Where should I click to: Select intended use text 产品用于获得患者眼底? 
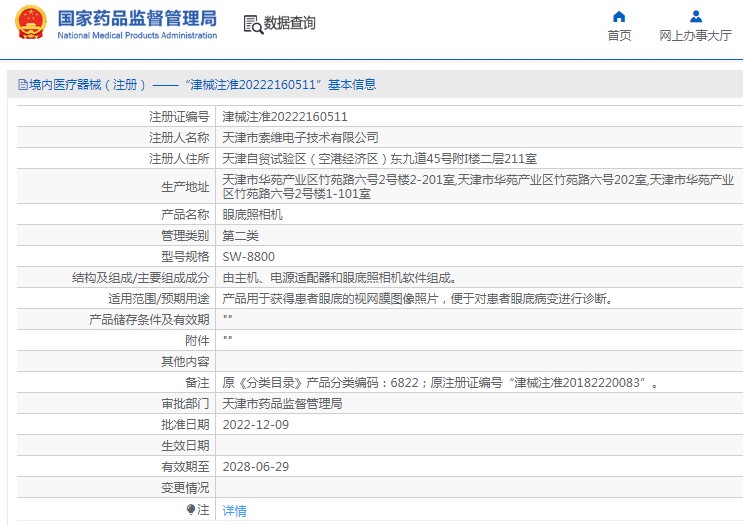418,299
